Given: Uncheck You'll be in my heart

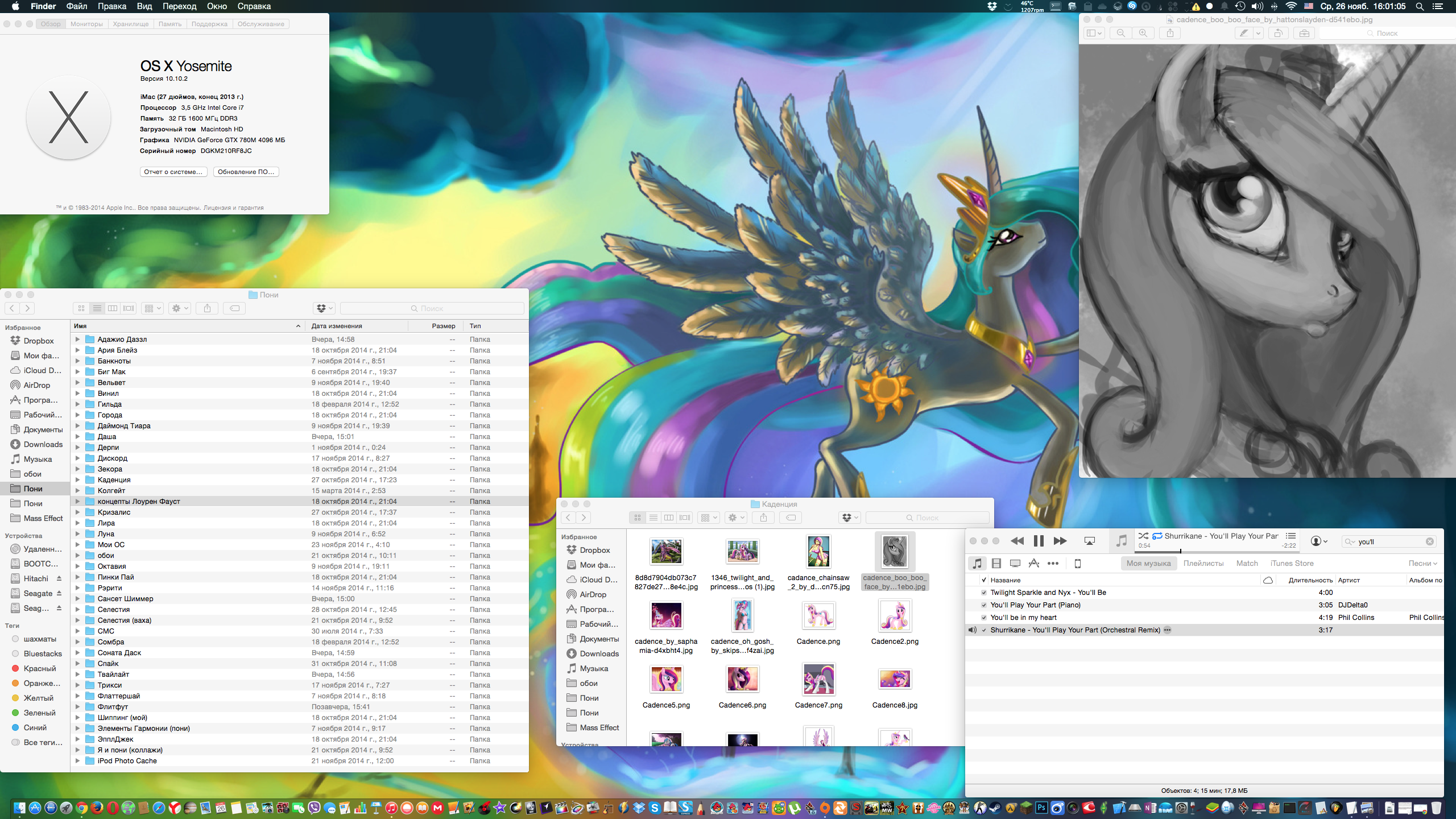Looking at the screenshot, I should click(x=984, y=618).
